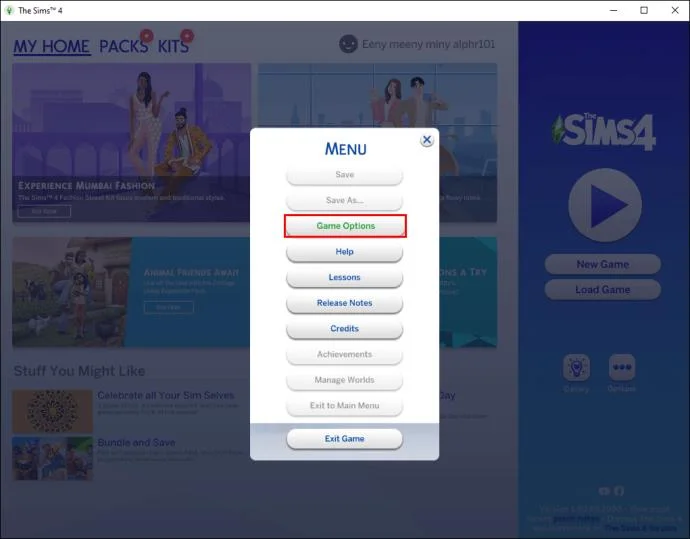
Task: Click the Help menu button
Action: (x=345, y=252)
